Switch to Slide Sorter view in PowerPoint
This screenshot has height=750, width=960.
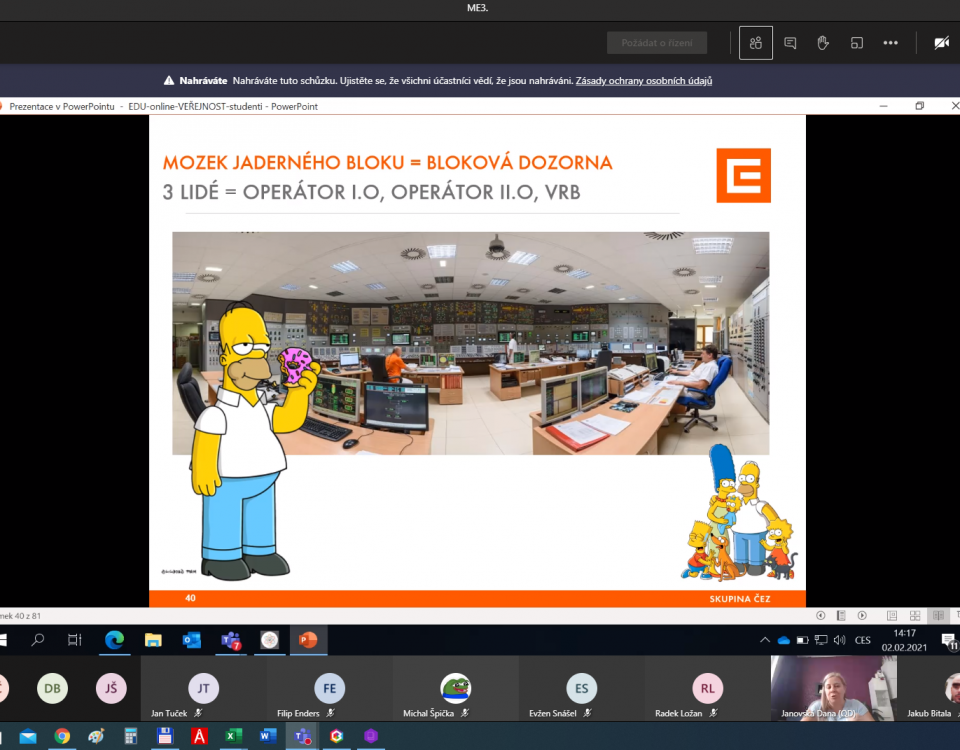point(915,615)
